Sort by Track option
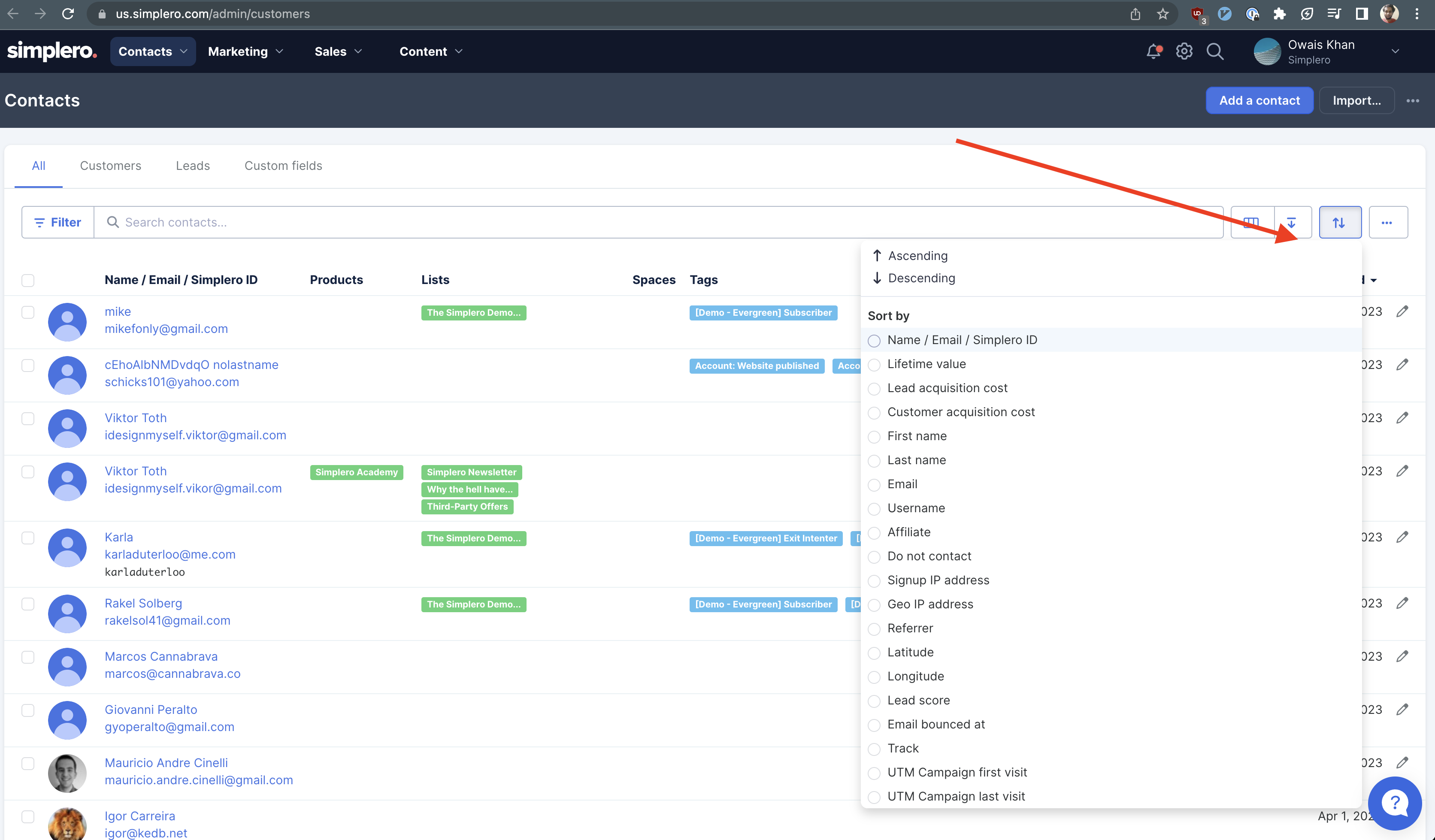The height and width of the screenshot is (840, 1435). (x=893, y=749)
